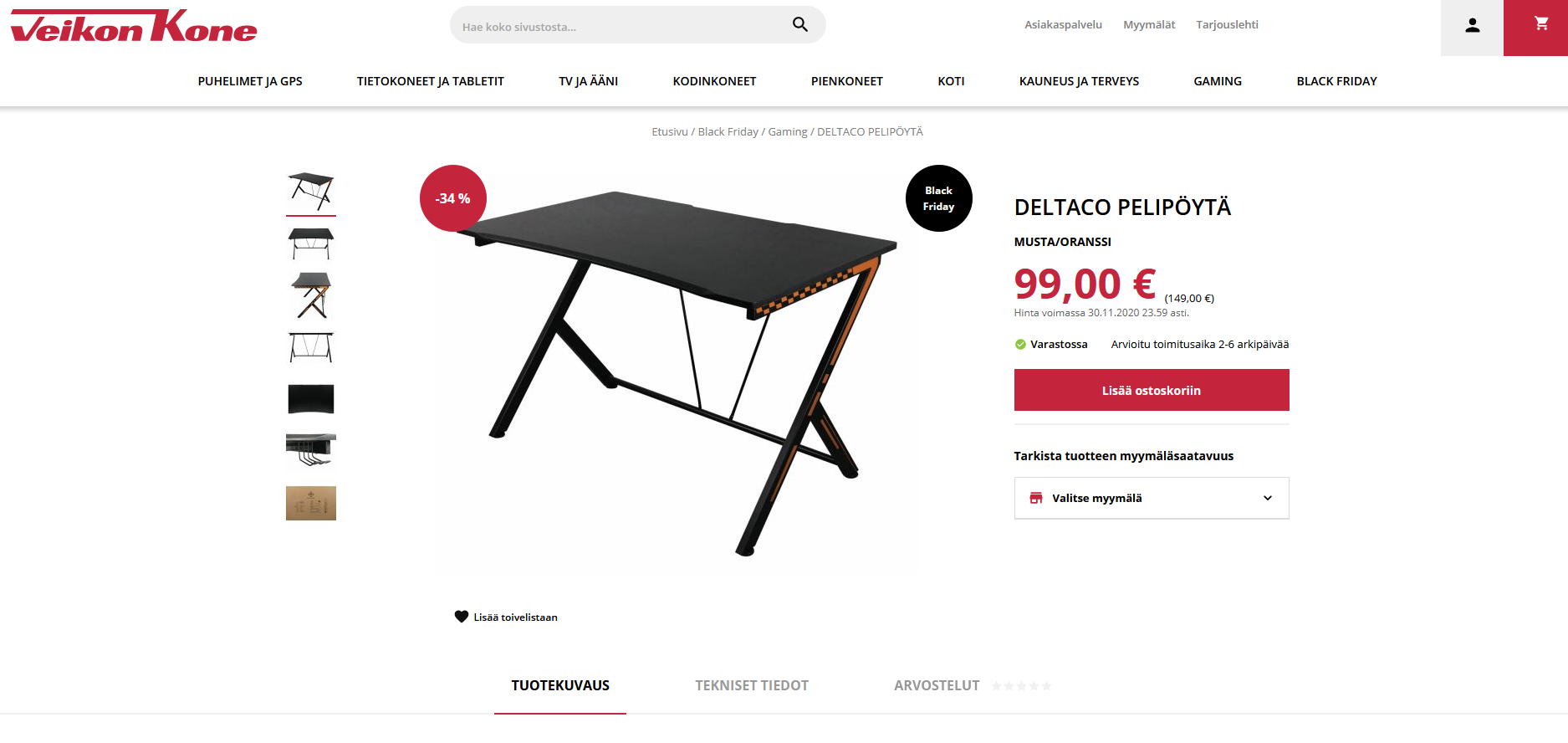The width and height of the screenshot is (1568, 743).
Task: Click the Lisää ostoskoriin button
Action: pyautogui.click(x=1152, y=390)
